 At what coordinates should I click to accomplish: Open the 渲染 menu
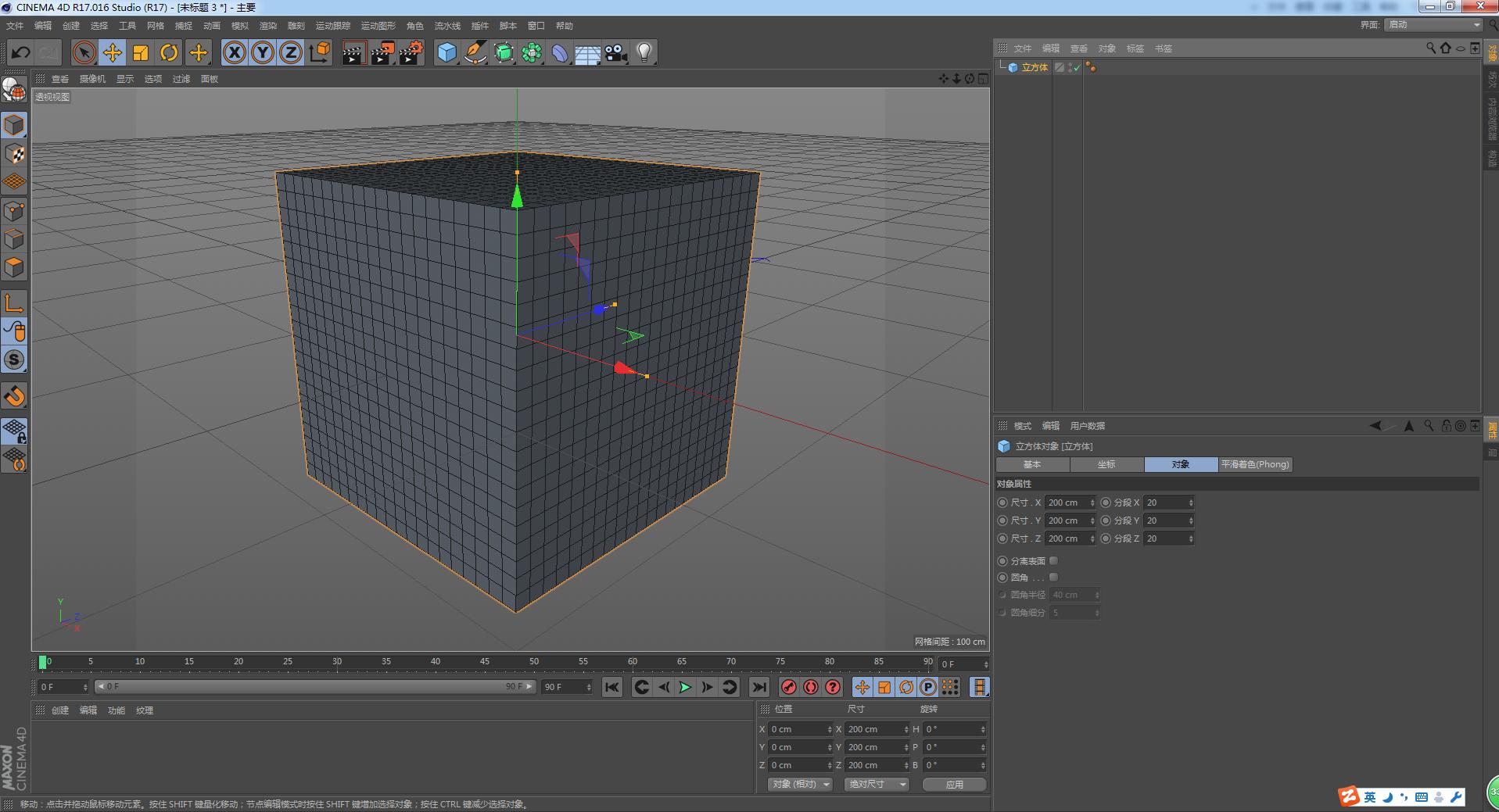pos(269,25)
